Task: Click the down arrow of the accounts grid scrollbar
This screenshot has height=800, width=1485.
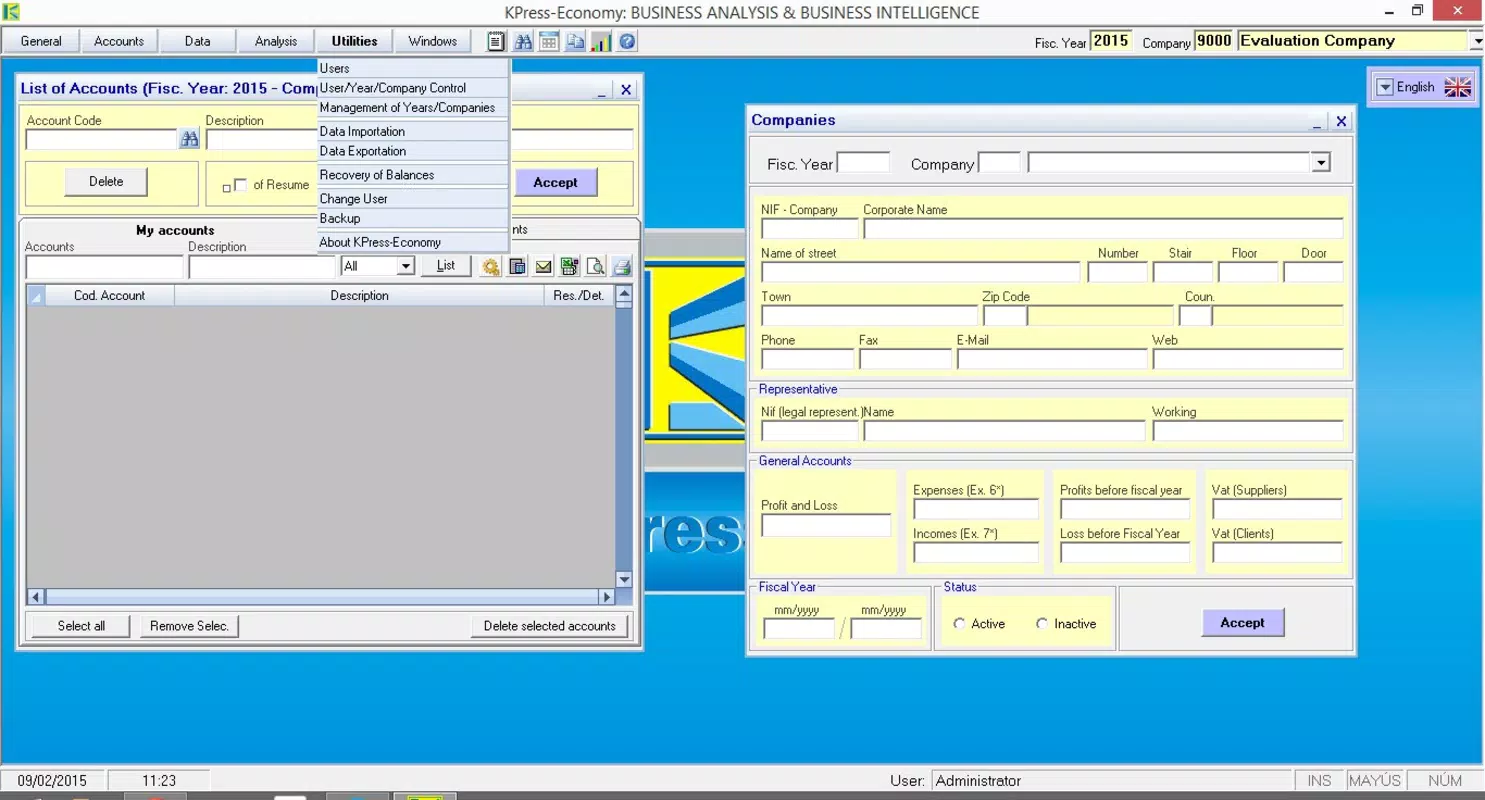Action: point(624,579)
